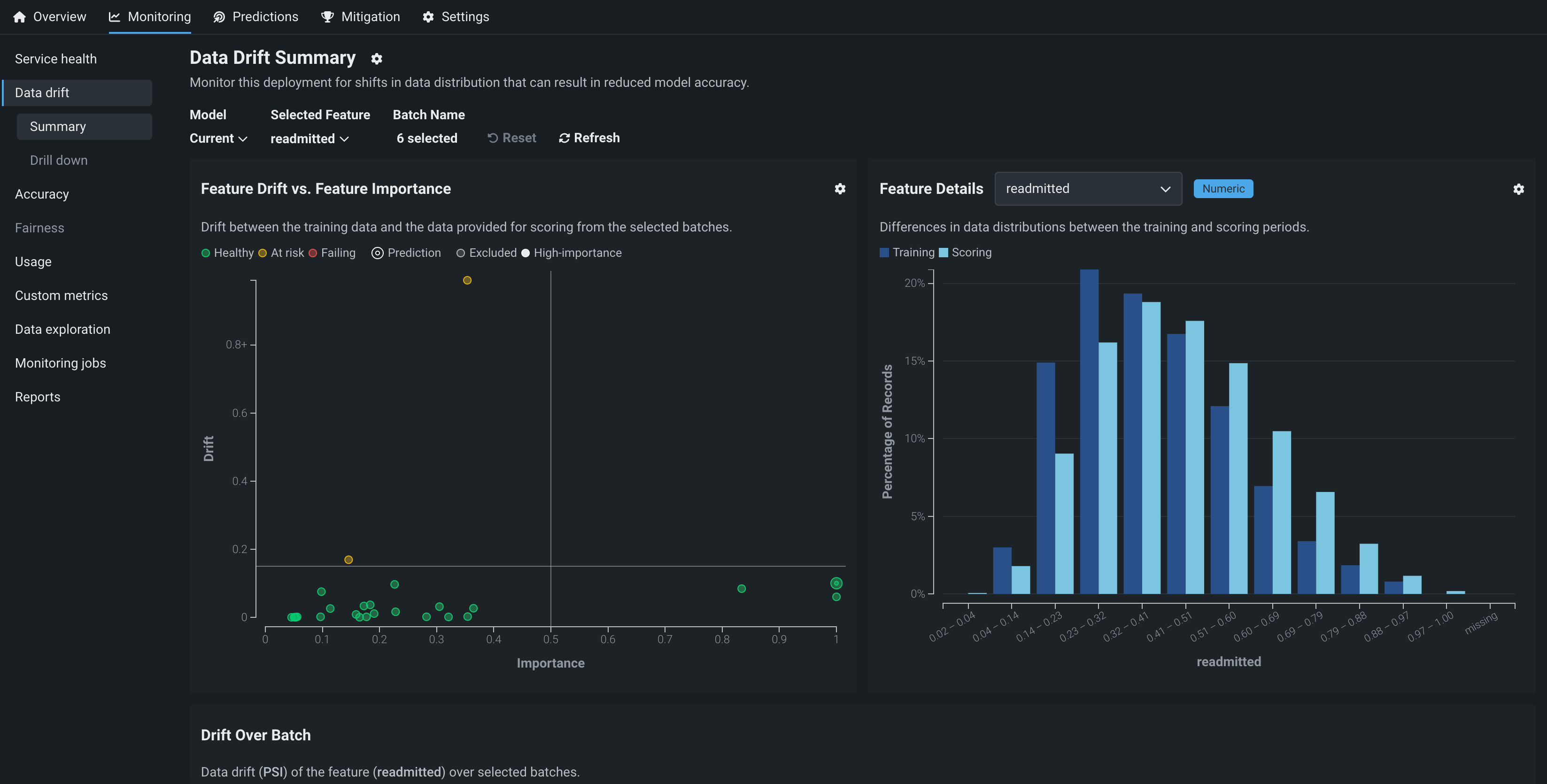This screenshot has height=784, width=1547.
Task: Click the Mitigation trophy icon
Action: pyautogui.click(x=327, y=17)
